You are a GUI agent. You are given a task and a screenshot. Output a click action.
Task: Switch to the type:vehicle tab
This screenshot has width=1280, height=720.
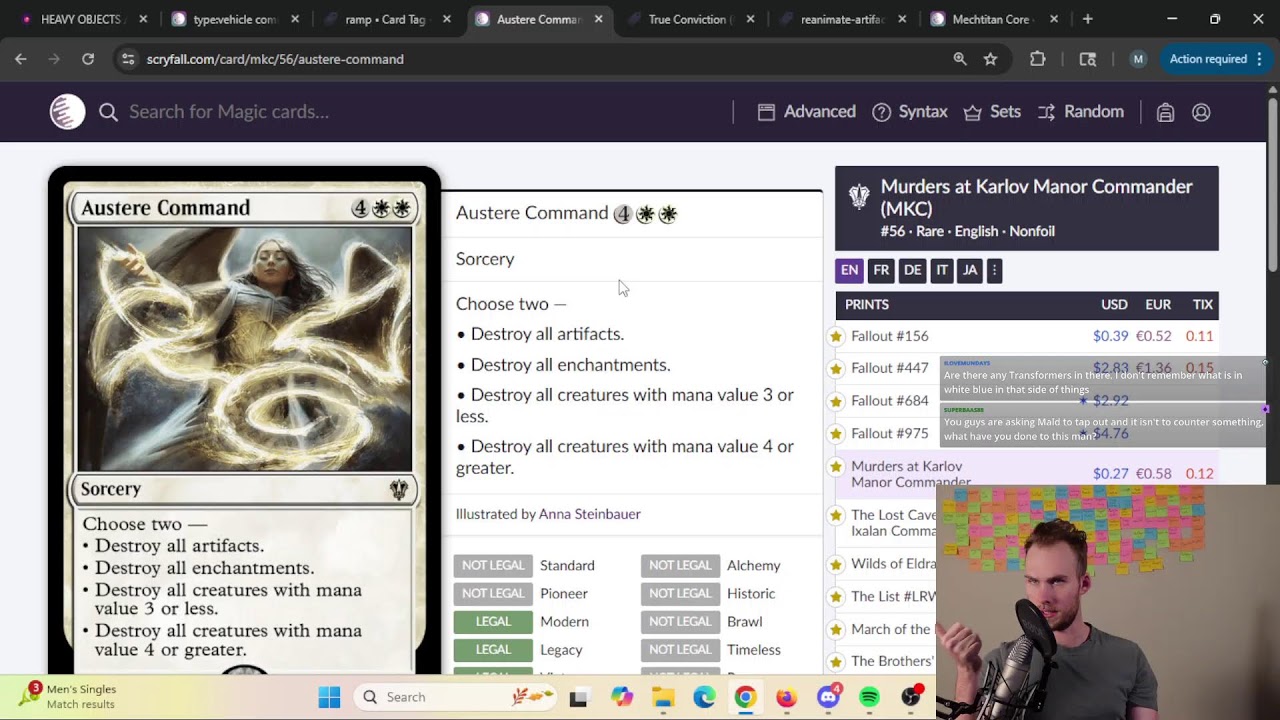236,19
